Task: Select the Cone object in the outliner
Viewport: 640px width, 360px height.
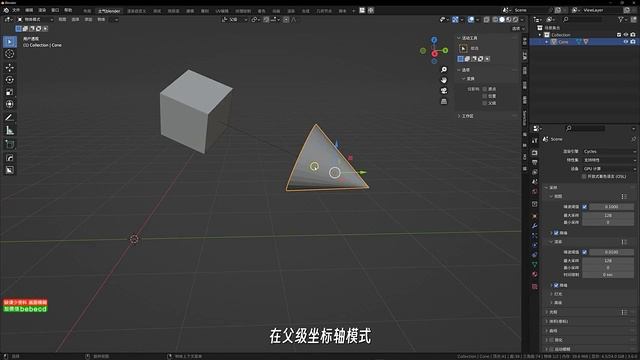Action: coord(563,42)
